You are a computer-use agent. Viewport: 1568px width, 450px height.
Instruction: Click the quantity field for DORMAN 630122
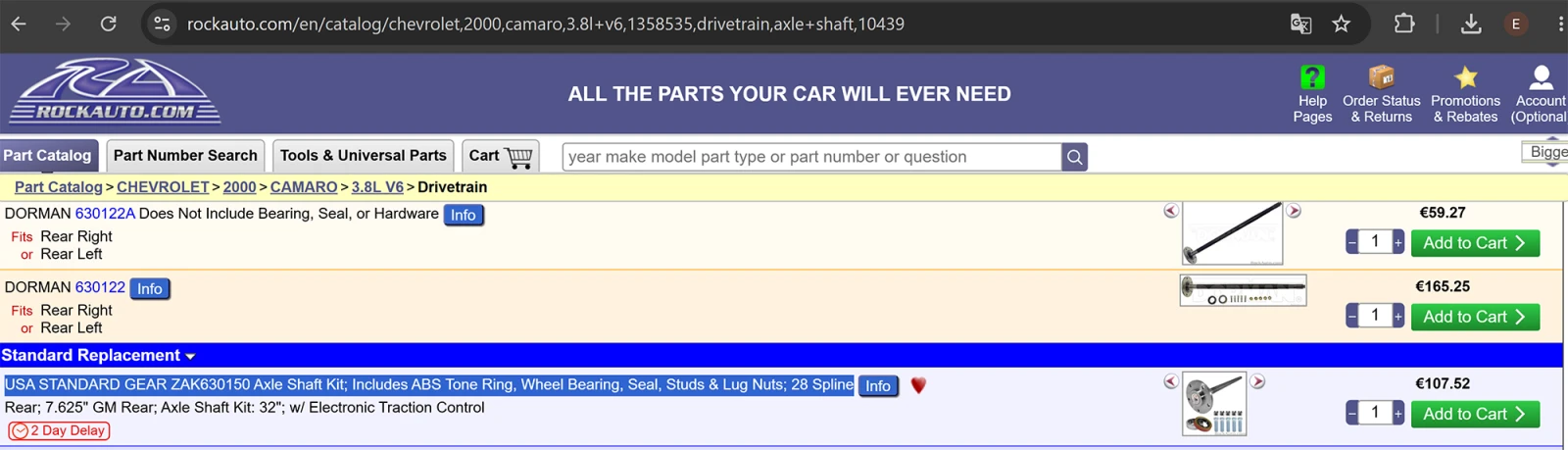click(1375, 315)
